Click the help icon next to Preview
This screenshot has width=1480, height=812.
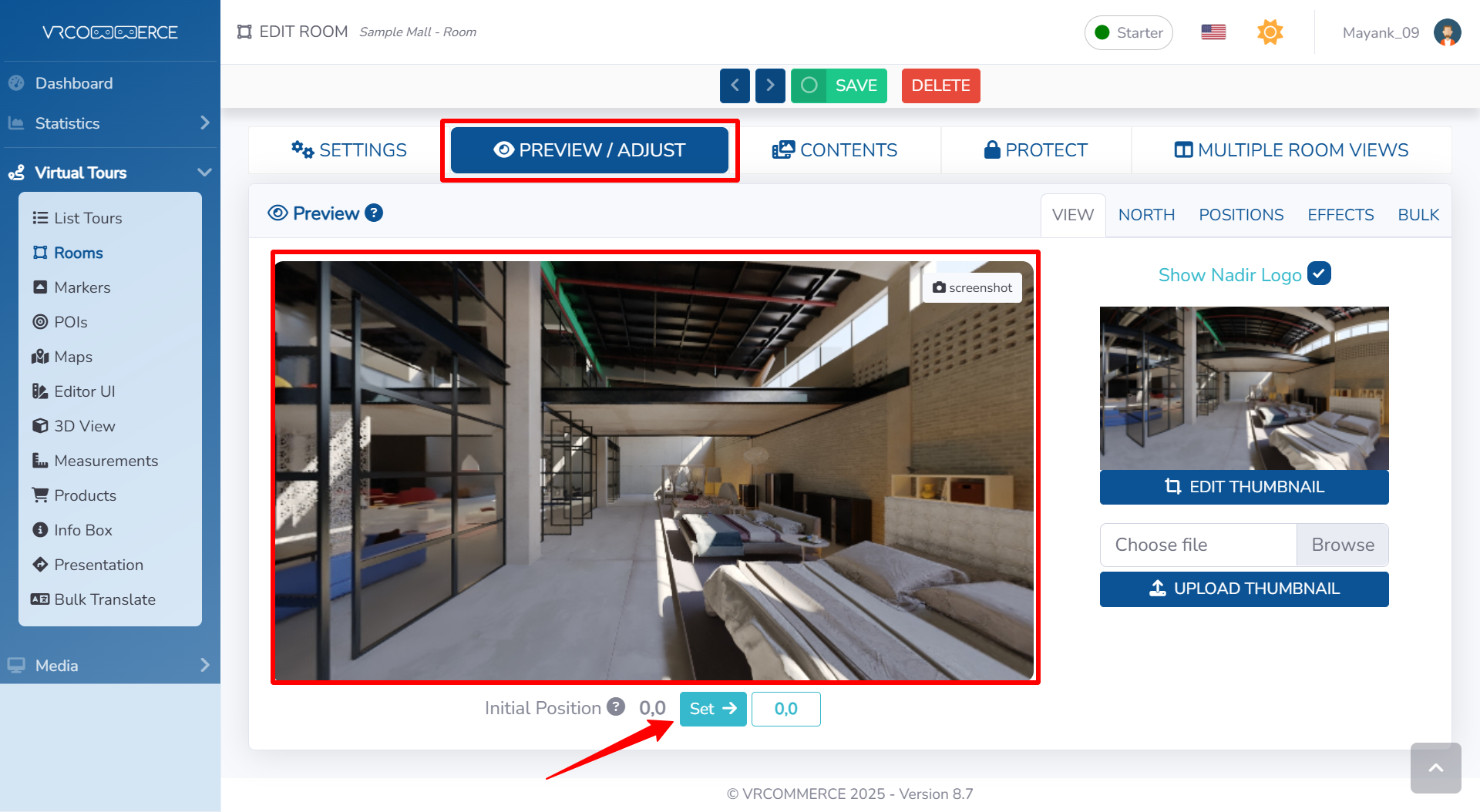374,213
